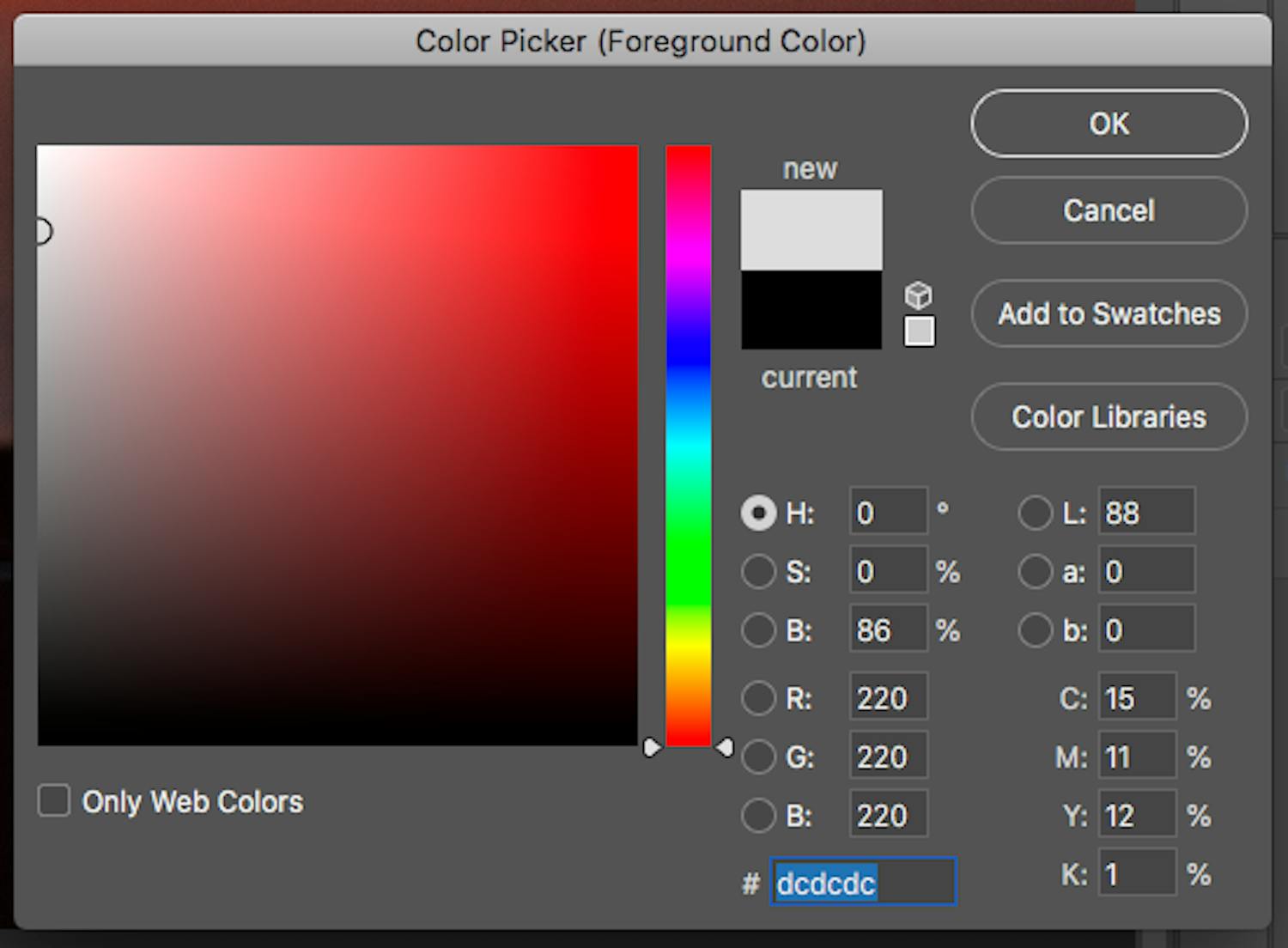The width and height of the screenshot is (1288, 948).
Task: Select the Lab L radio button
Action: [x=1035, y=513]
